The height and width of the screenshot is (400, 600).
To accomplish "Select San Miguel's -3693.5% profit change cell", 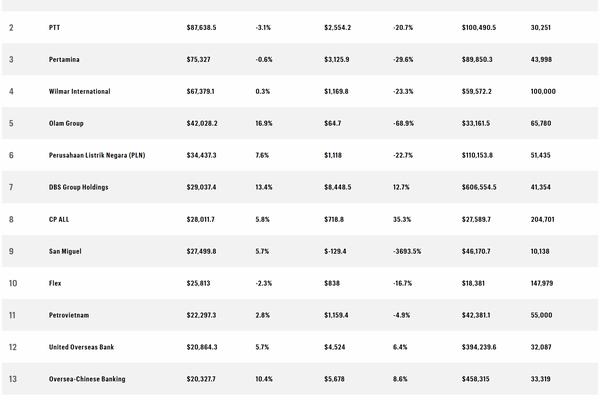I will tap(407, 251).
